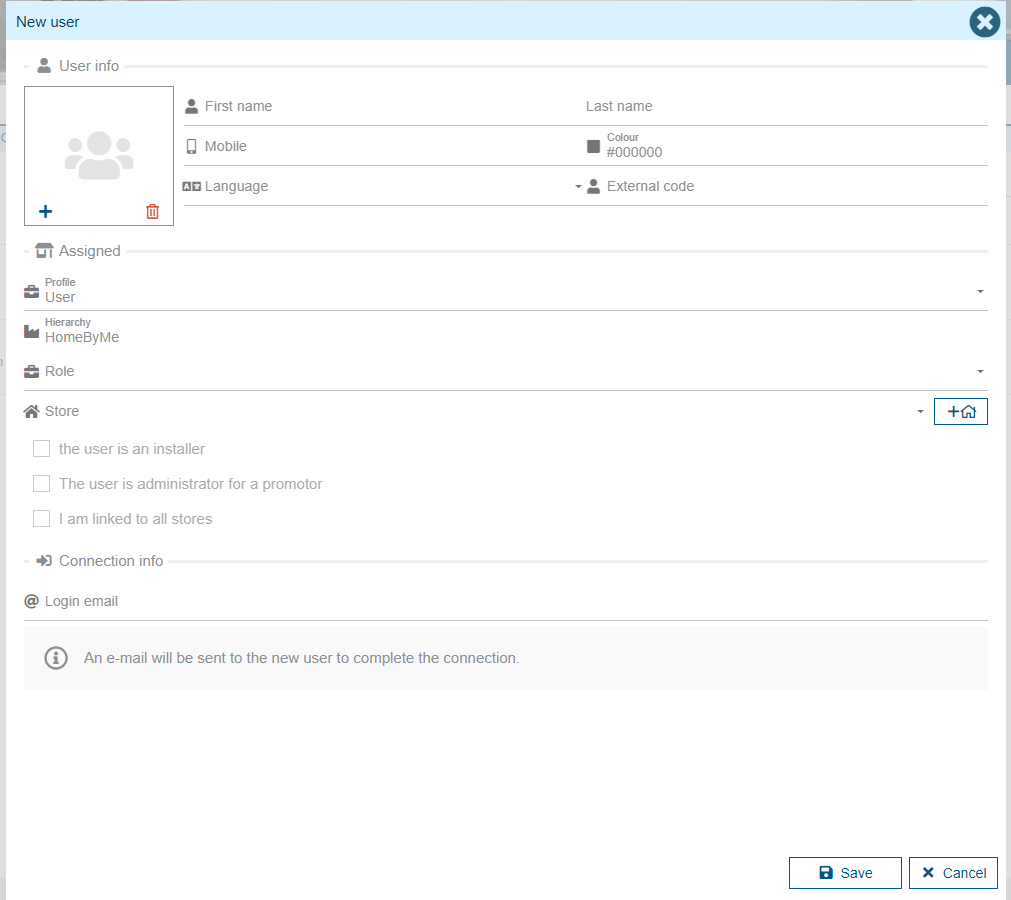The image size is (1011, 900).
Task: Click the user avatar placeholder image
Action: [99, 155]
